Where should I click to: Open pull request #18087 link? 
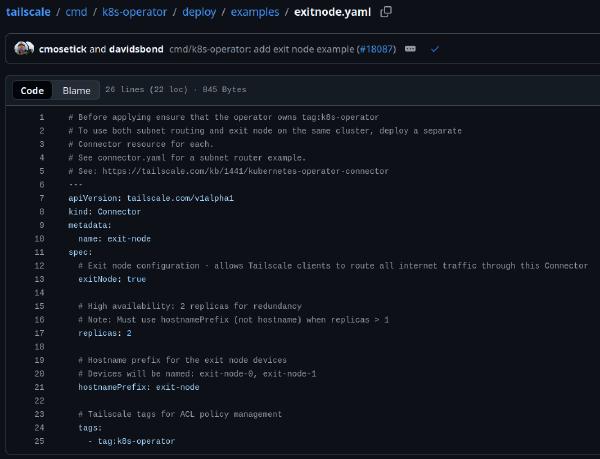point(377,49)
